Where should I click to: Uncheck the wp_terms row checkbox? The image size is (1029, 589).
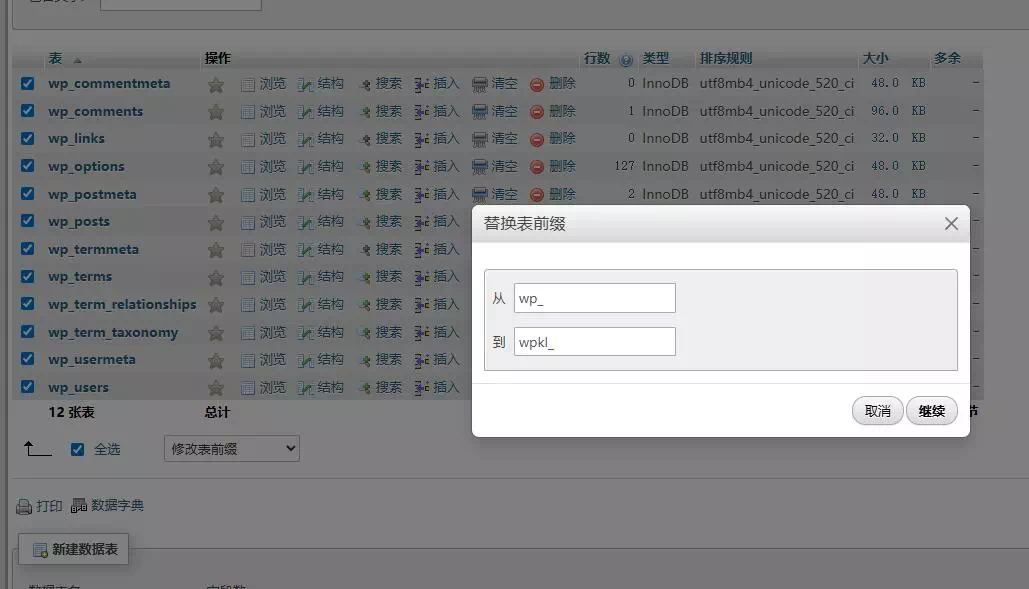(x=28, y=276)
